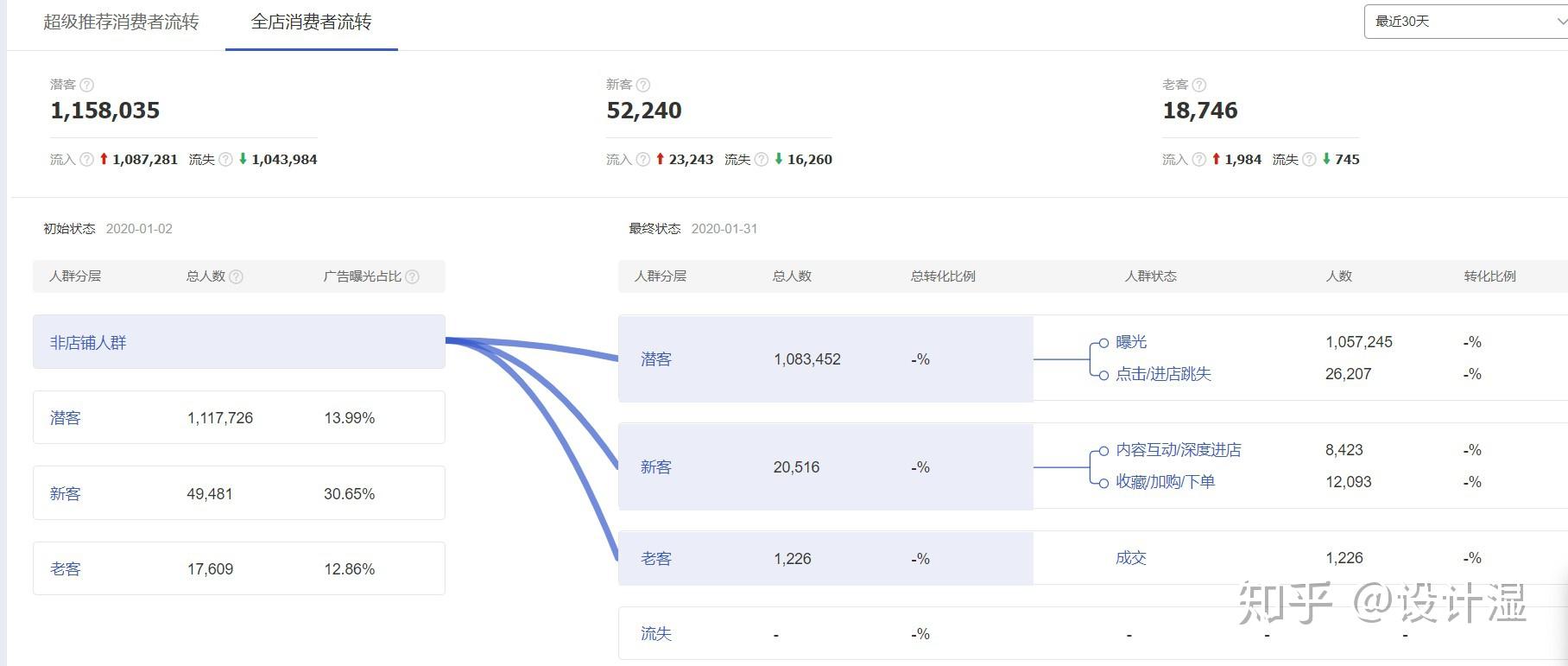The height and width of the screenshot is (666, 1568).
Task: Open the 最近30天 date range dropdown
Action: coord(1466,22)
